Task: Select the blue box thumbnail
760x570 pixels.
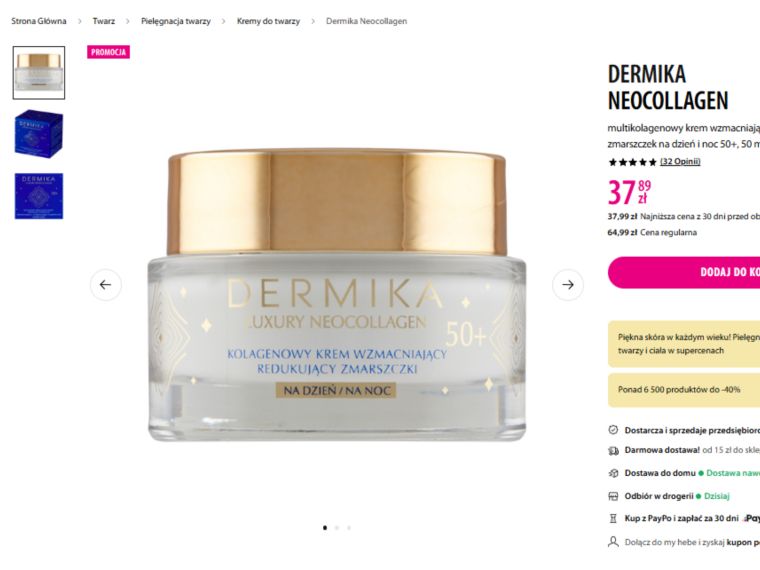Action: 39,134
